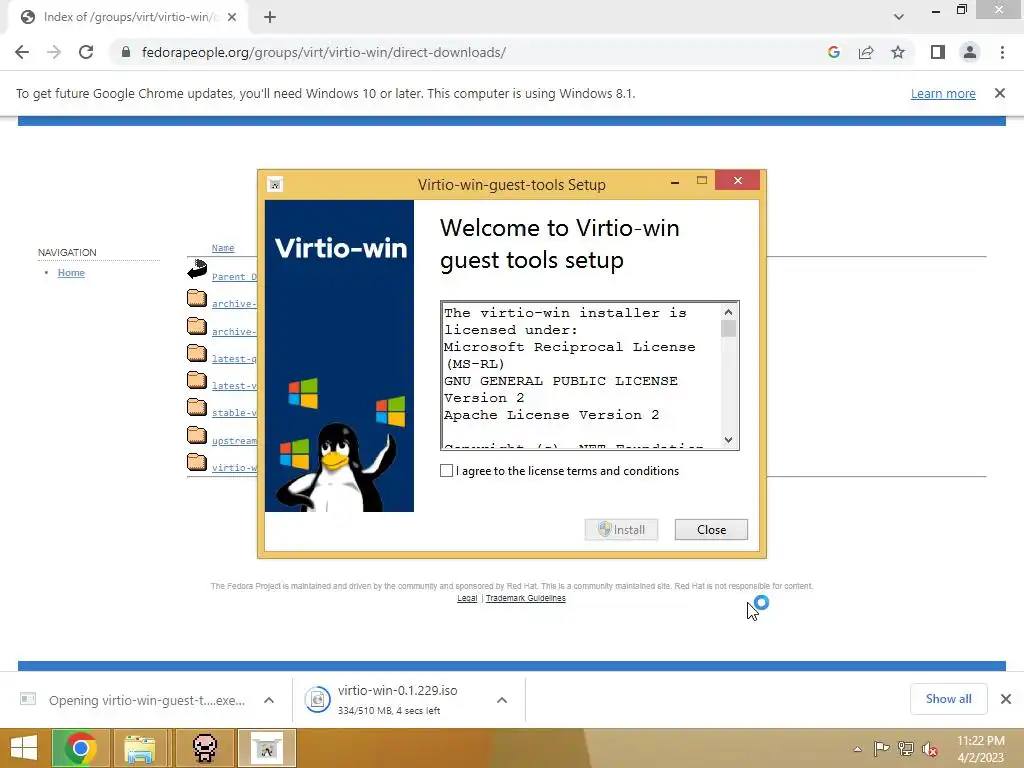Click the Install button in setup
The image size is (1024, 768).
click(x=621, y=530)
